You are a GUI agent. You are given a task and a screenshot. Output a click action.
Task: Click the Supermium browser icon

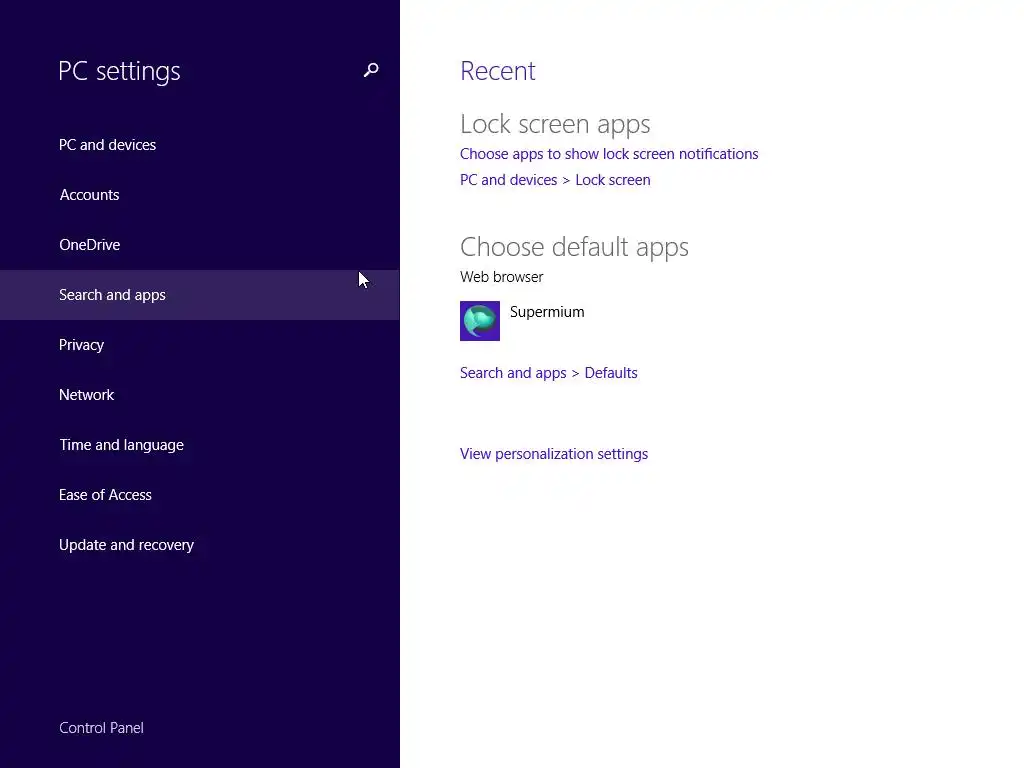[x=480, y=321]
